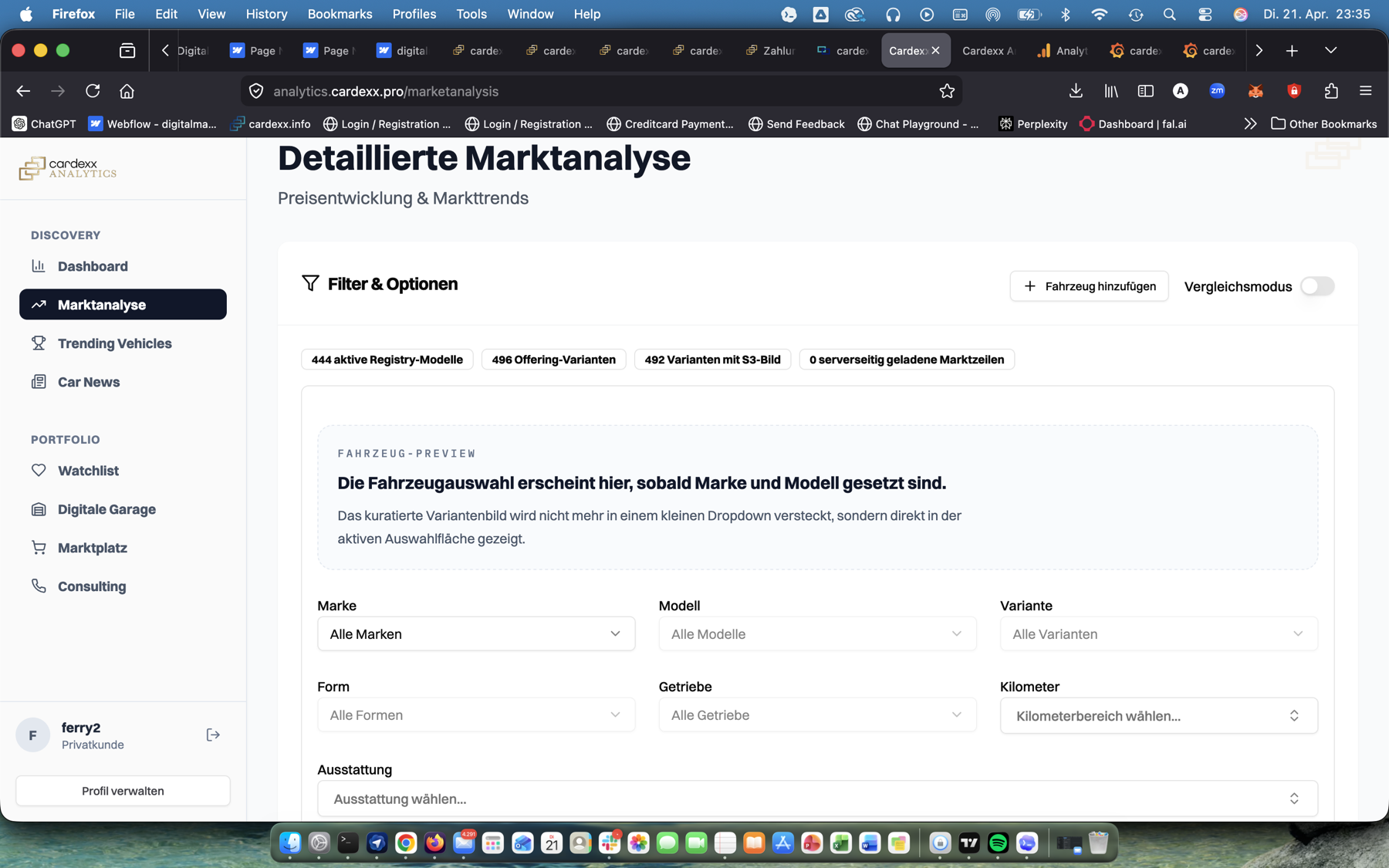
Task: Open the Ausstattung wählen dropdown
Action: (x=817, y=799)
